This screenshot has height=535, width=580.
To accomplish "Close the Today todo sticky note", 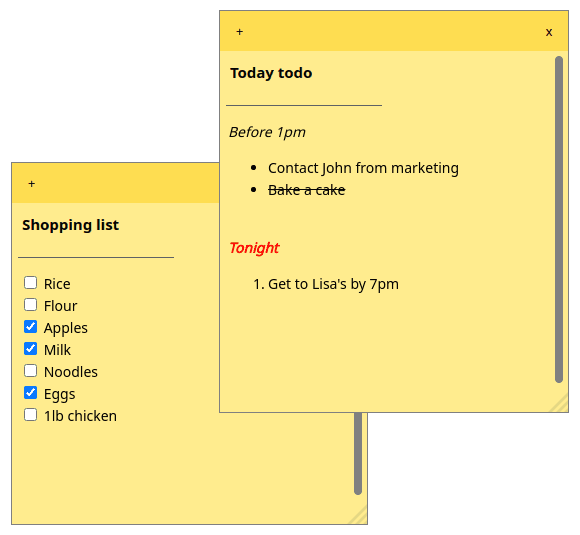I will 549,32.
